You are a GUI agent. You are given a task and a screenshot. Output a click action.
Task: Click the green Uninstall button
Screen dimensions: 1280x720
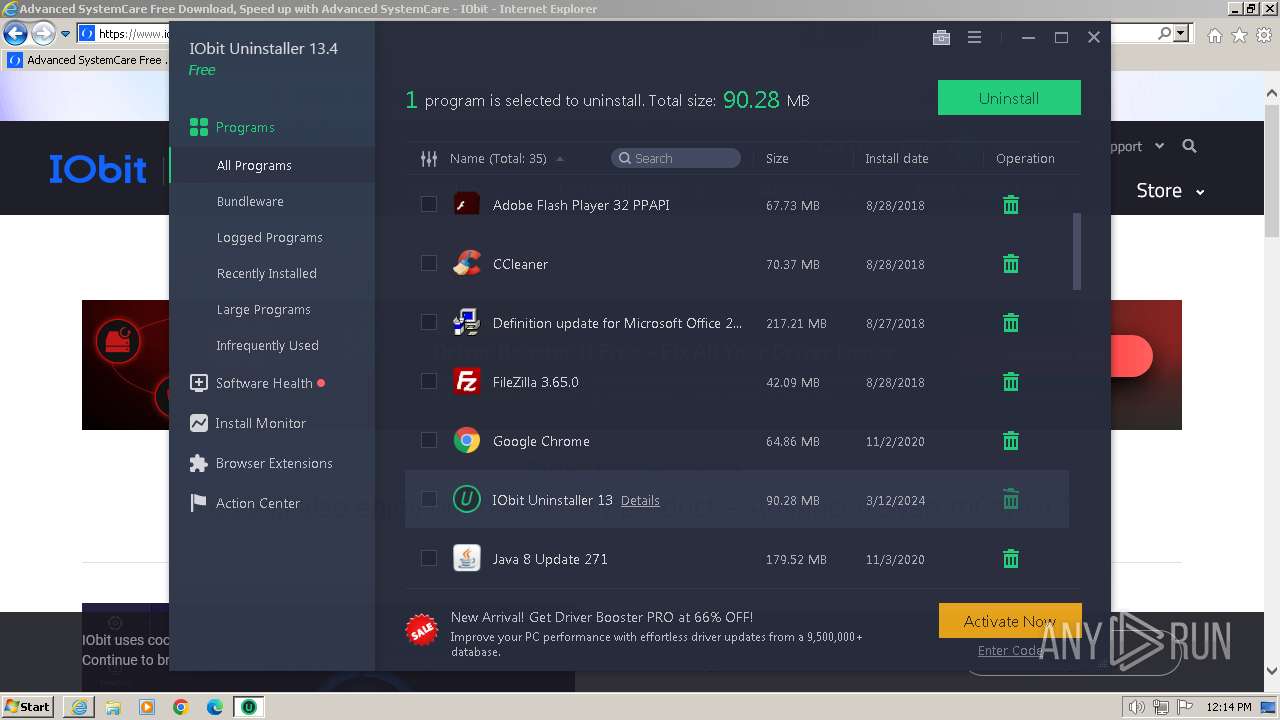pyautogui.click(x=1009, y=98)
